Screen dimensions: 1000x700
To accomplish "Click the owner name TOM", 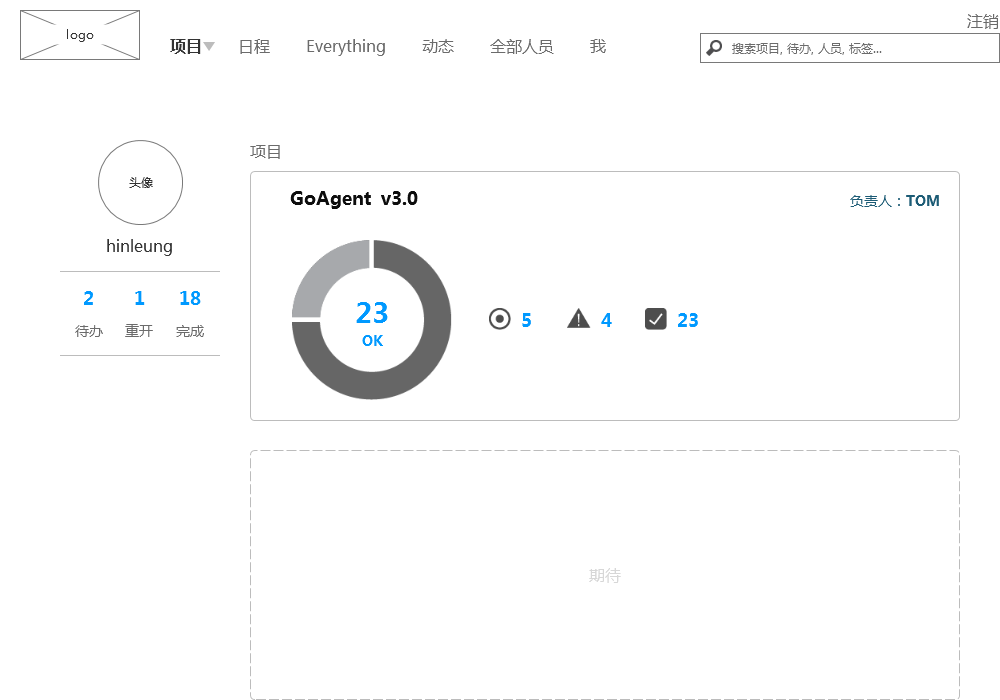I will 922,201.
